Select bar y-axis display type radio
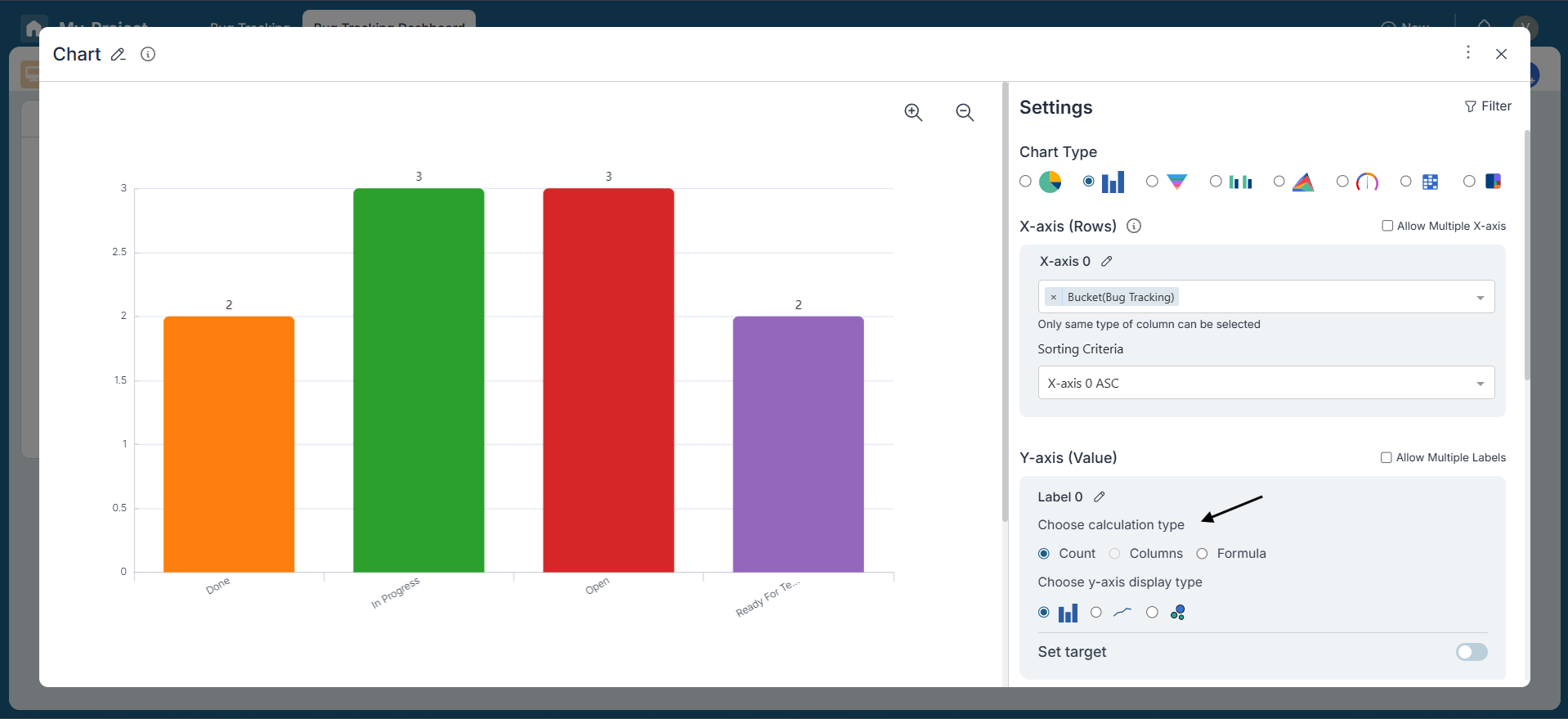The image size is (1568, 719). 1044,613
